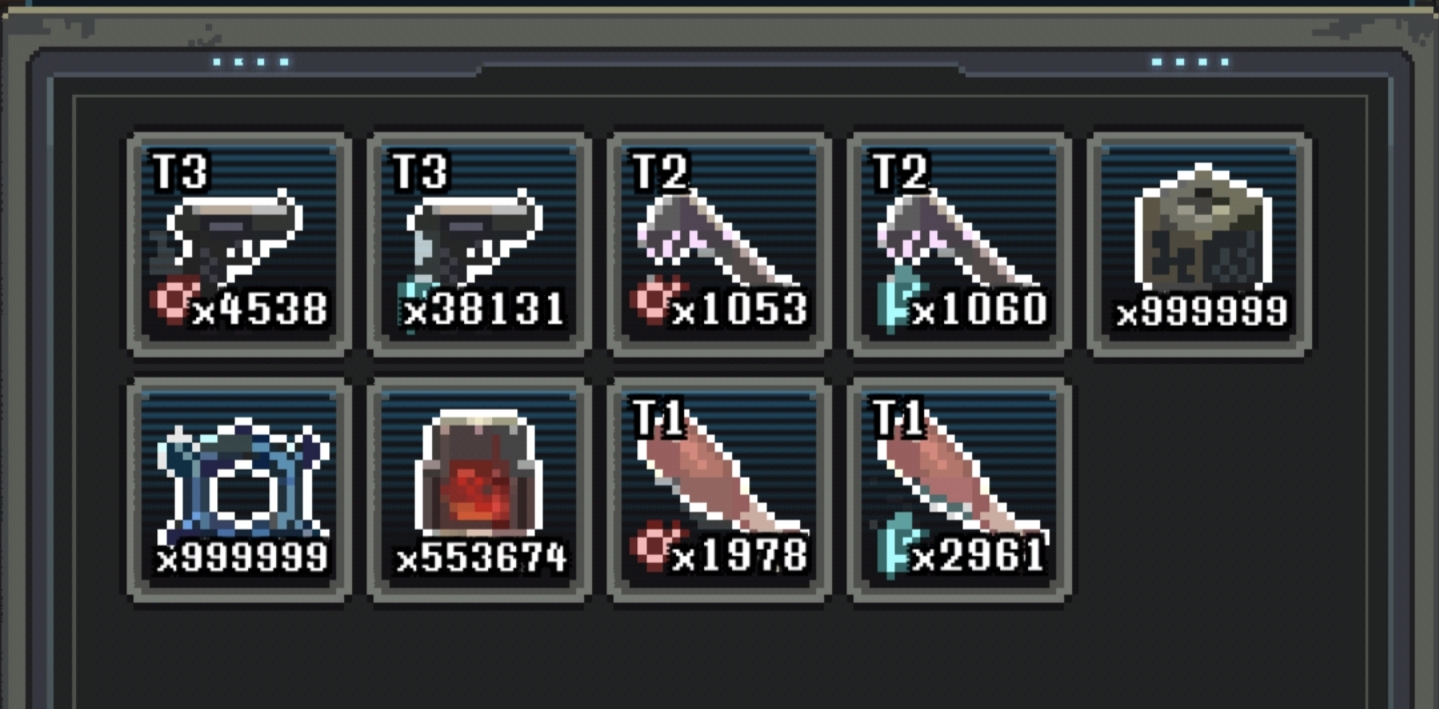Screen dimensions: 1439x709
Task: Select the red glowing furnace item
Action: [480, 491]
